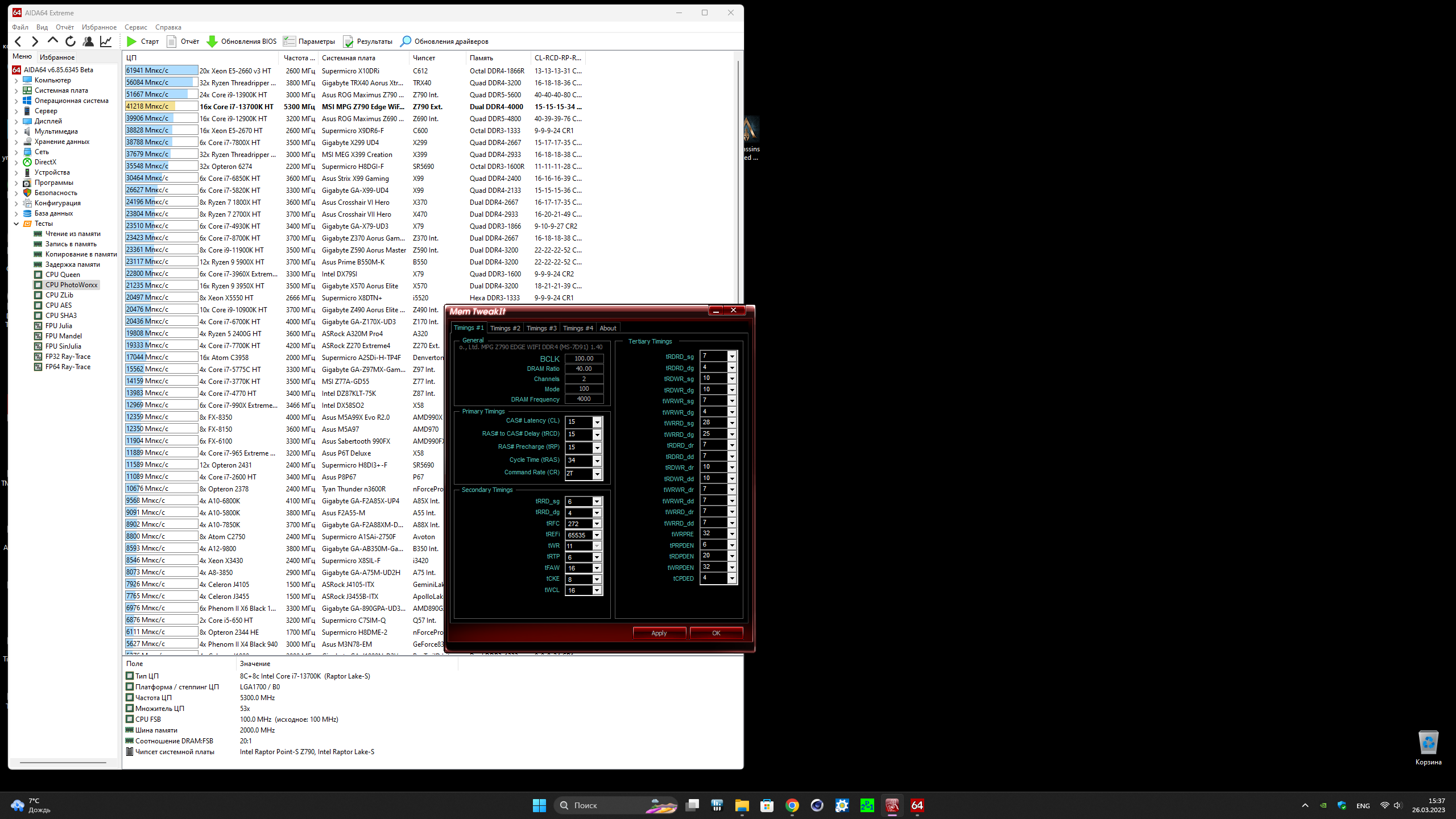Click the Apply button in Mem TweakIt
Image resolution: width=1456 pixels, height=819 pixels.
pyautogui.click(x=659, y=633)
